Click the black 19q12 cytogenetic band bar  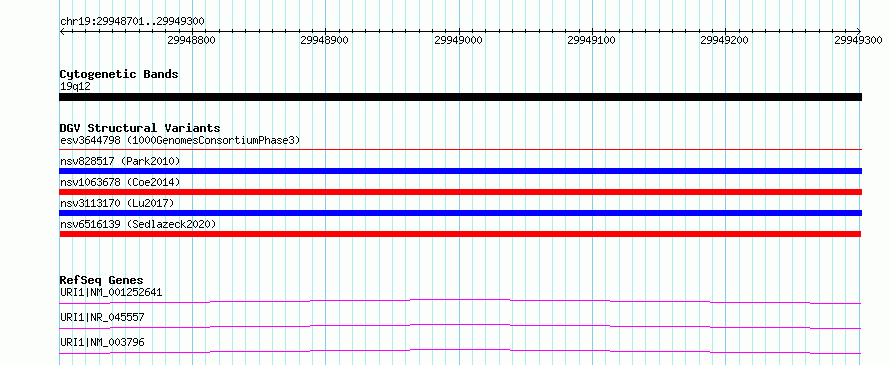coord(460,97)
